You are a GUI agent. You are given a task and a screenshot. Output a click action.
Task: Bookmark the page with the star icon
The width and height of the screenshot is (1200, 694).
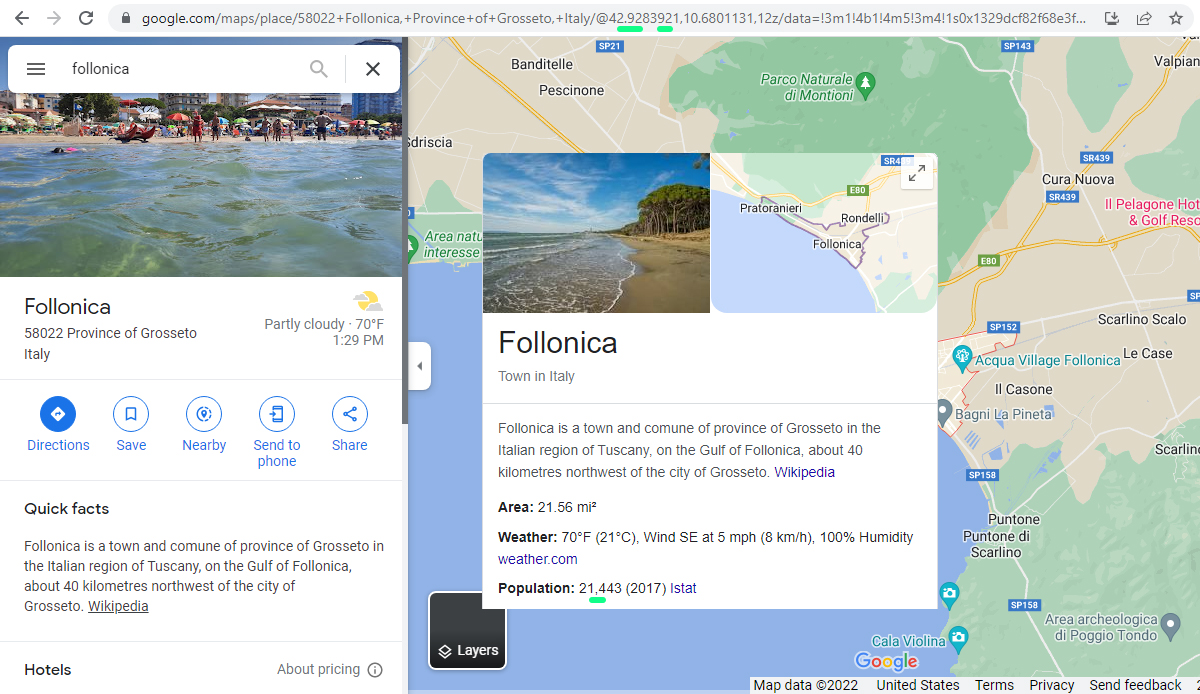(1175, 18)
